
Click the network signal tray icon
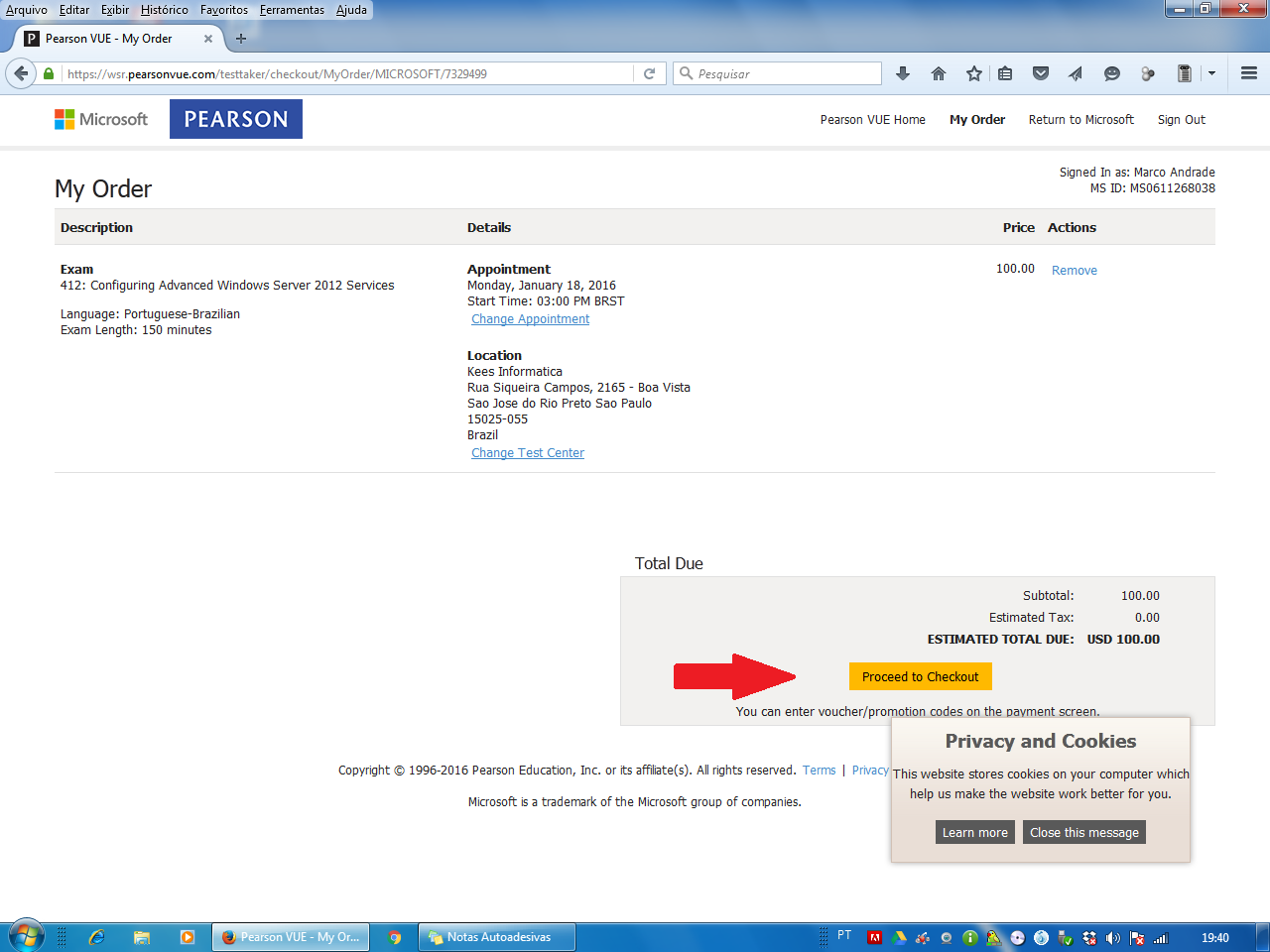tap(1161, 937)
